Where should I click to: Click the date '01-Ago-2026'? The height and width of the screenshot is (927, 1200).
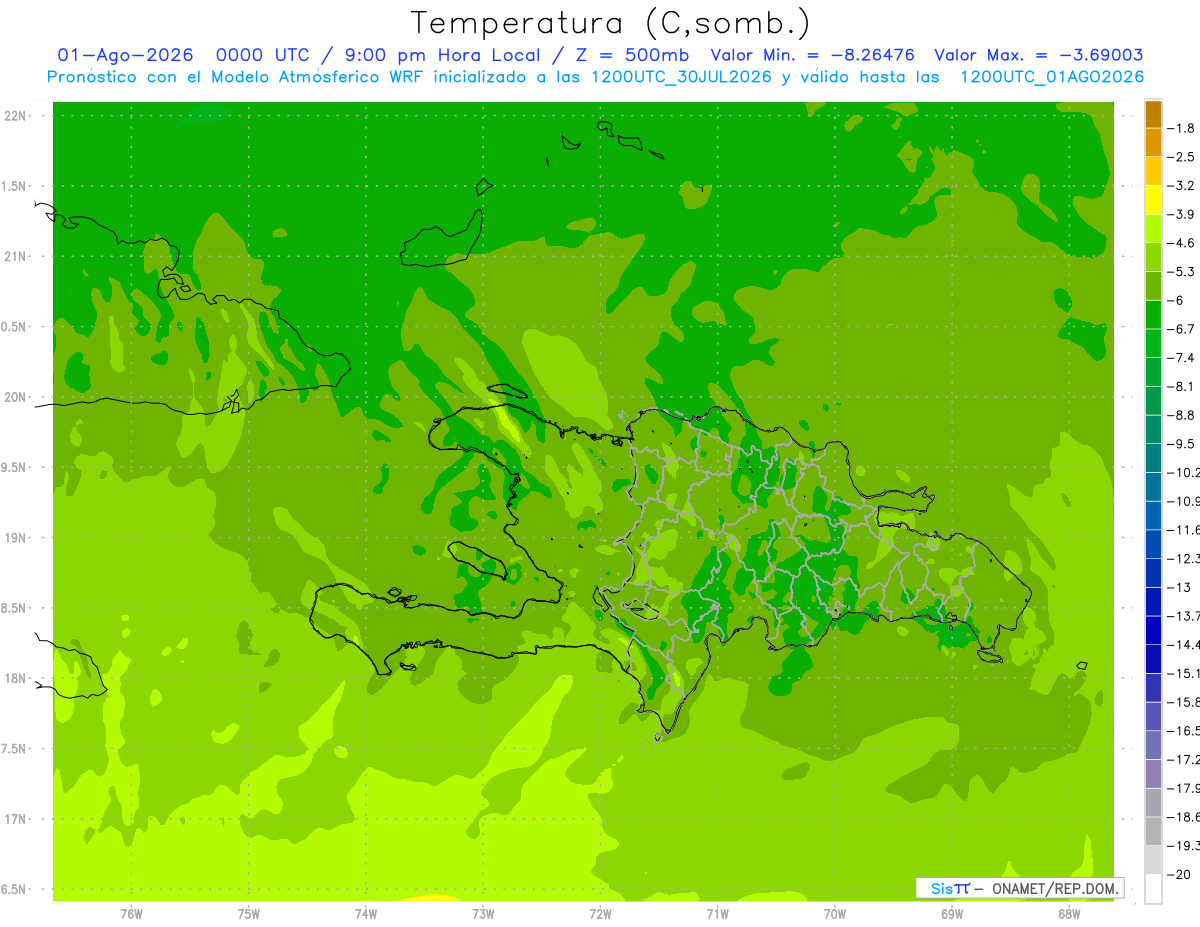coord(125,55)
